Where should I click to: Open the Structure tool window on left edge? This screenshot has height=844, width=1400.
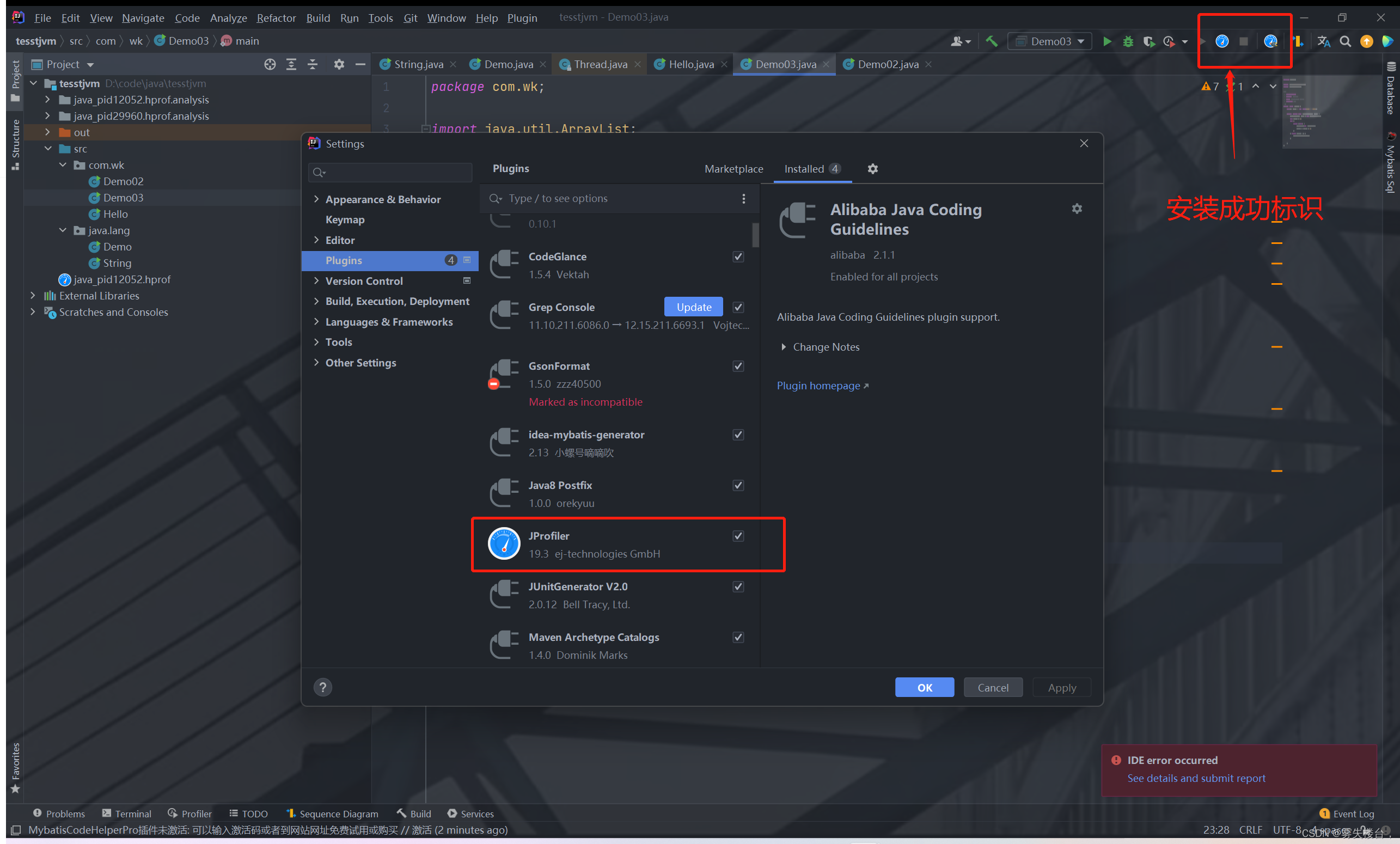pos(15,145)
